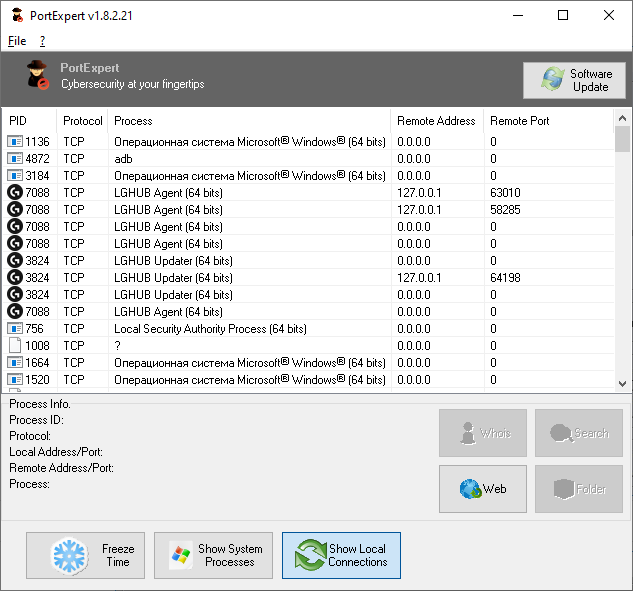Open the ? help menu

pos(42,41)
